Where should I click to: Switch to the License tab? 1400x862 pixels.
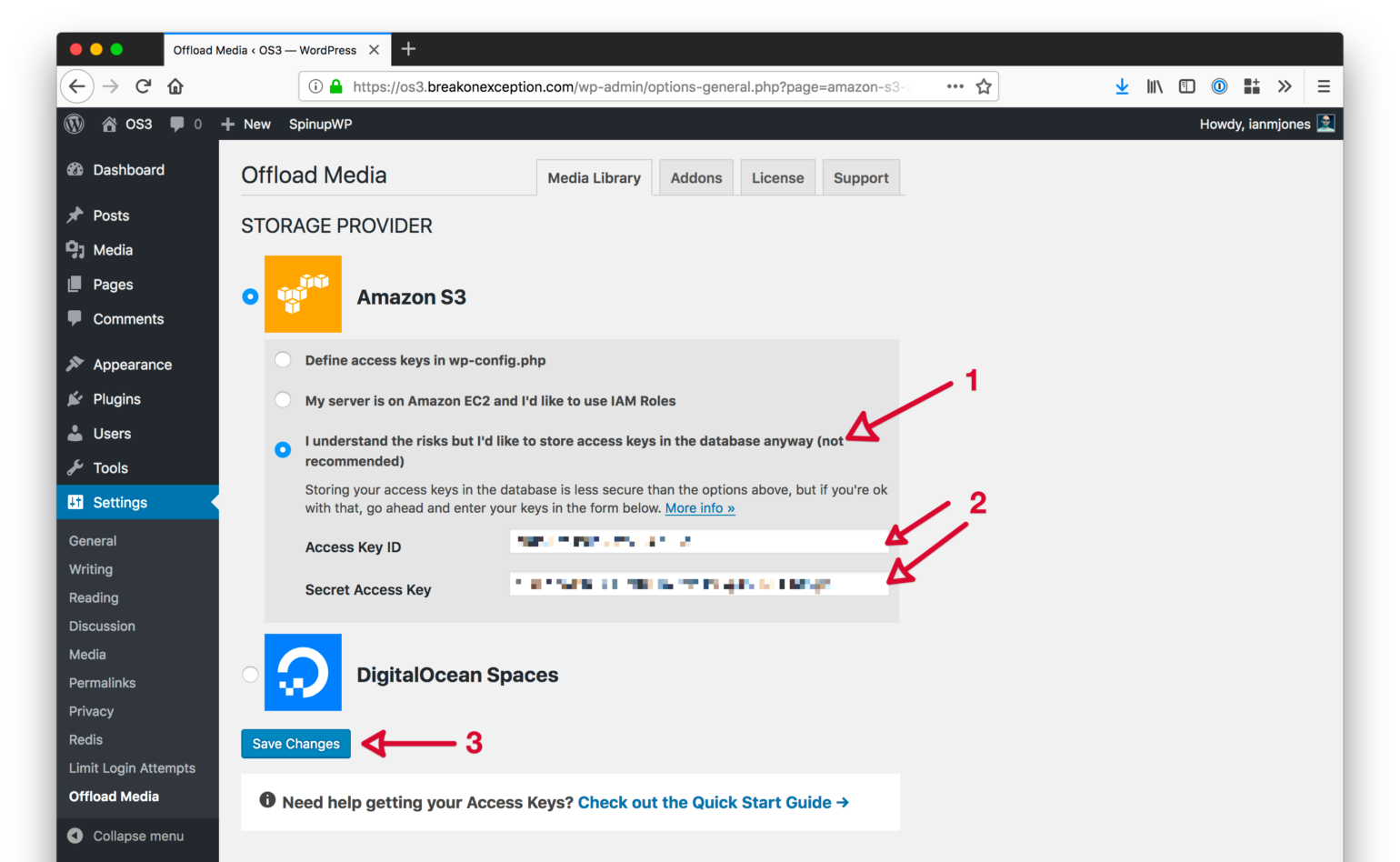click(x=777, y=178)
